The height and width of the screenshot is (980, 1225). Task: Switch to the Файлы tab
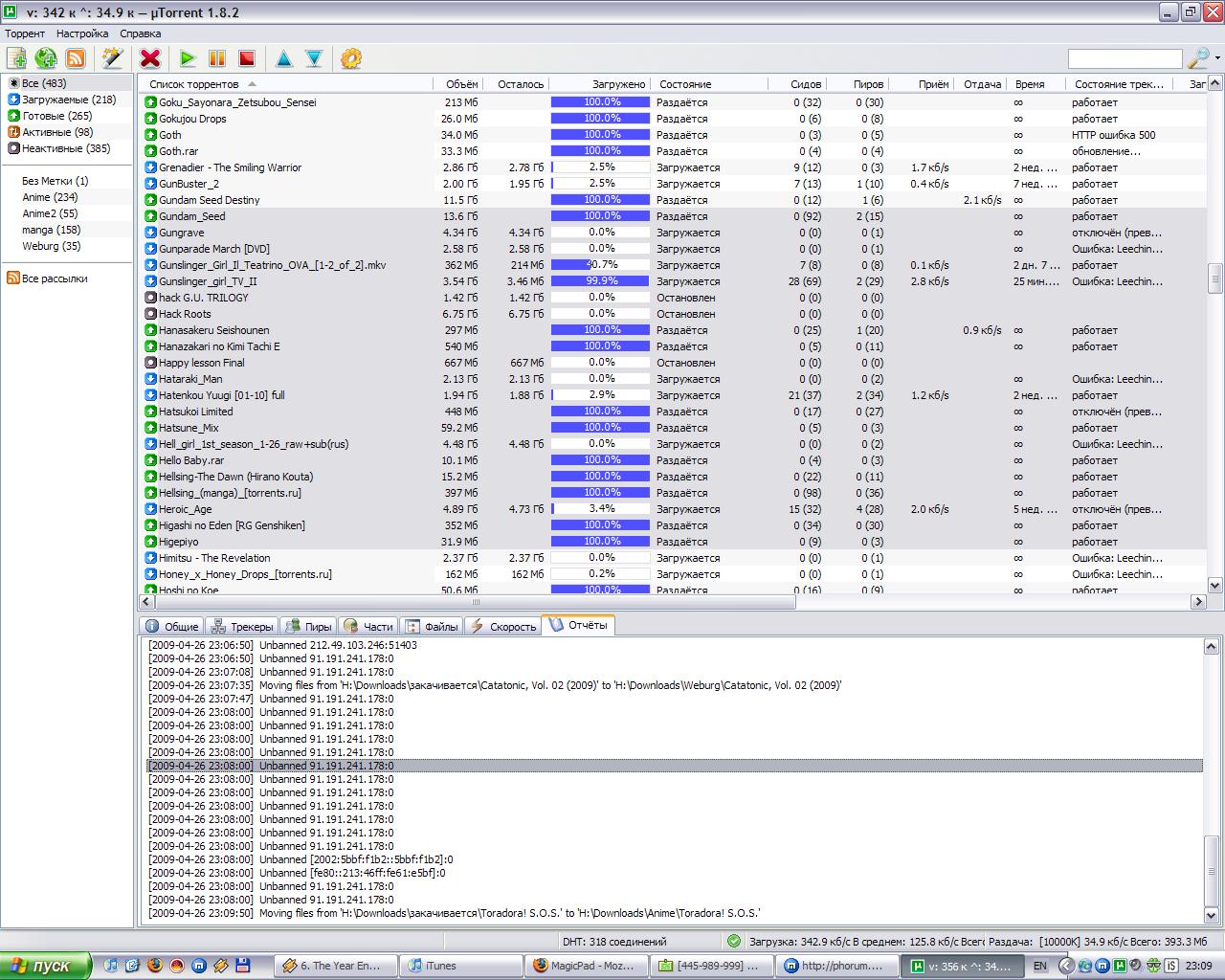tap(432, 626)
